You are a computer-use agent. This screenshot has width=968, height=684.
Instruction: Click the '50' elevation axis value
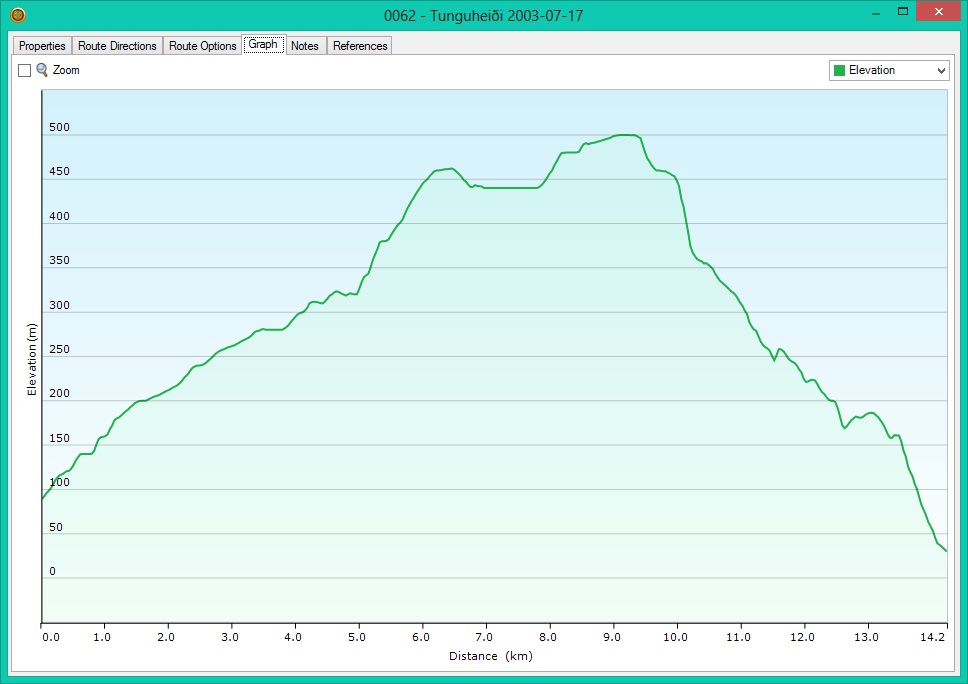(56, 527)
